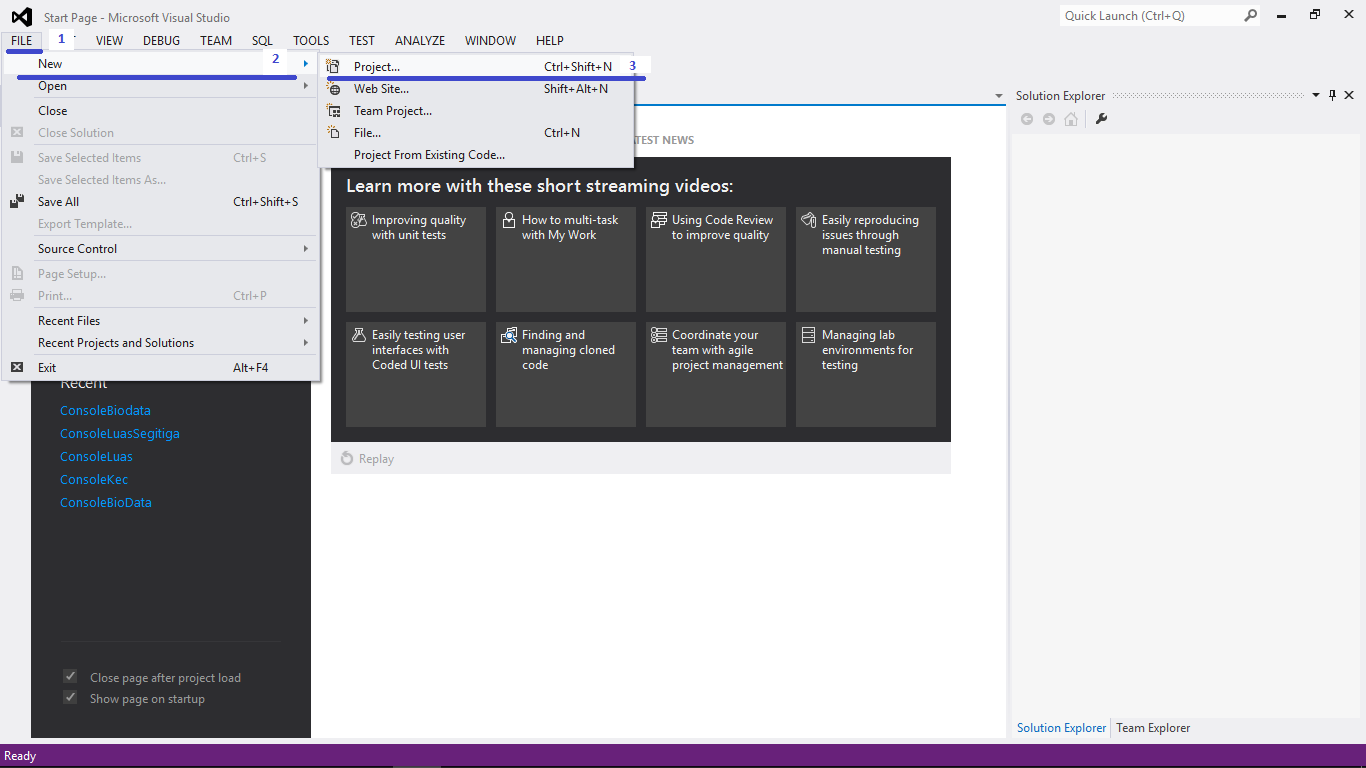Select the New Web Site globe icon

tap(332, 88)
